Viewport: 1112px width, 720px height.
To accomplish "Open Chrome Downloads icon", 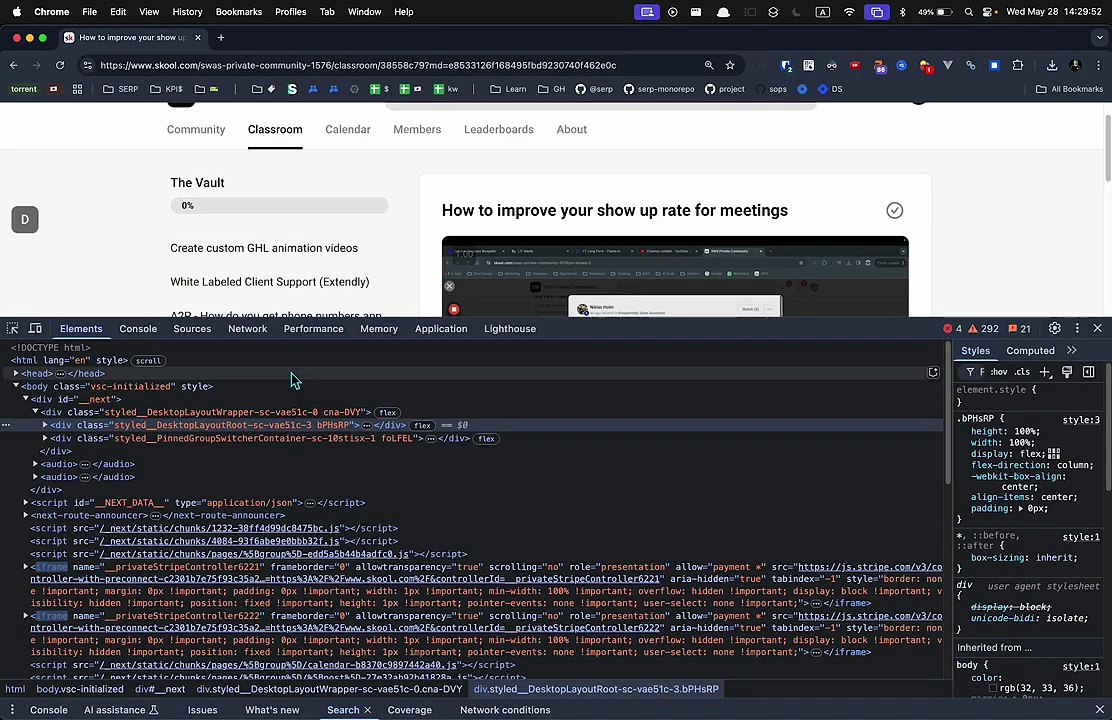I will (1052, 65).
